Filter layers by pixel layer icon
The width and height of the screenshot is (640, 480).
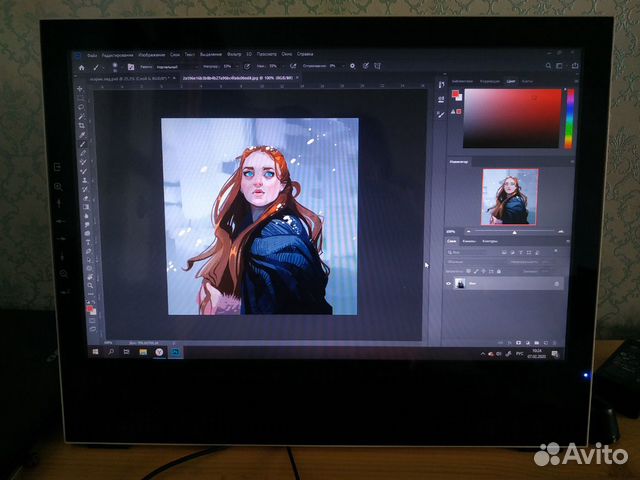point(504,253)
